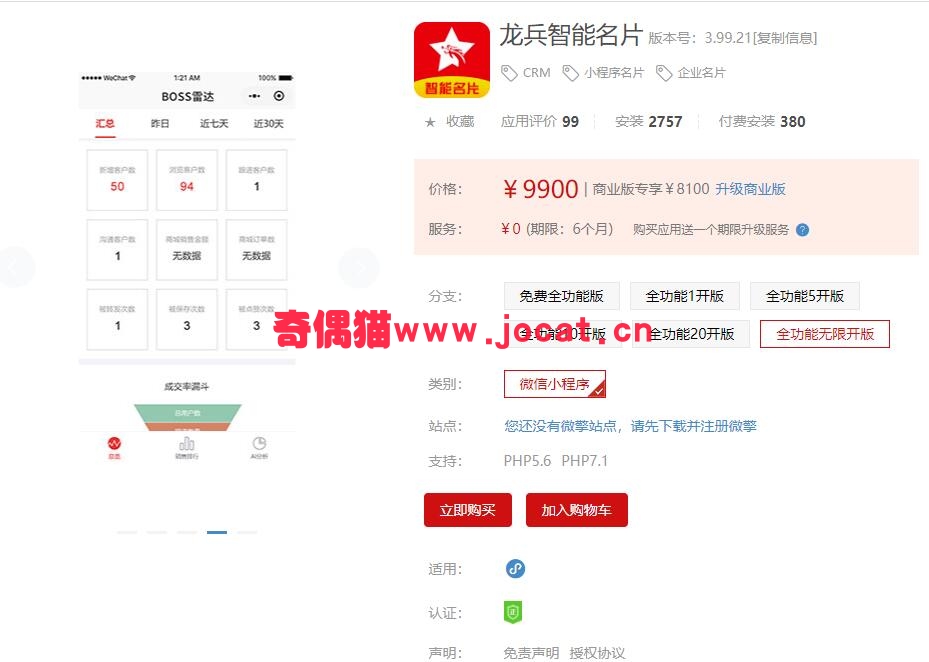This screenshot has height=662, width=929.
Task: Switch to 昨日 tab in preview
Action: click(159, 123)
